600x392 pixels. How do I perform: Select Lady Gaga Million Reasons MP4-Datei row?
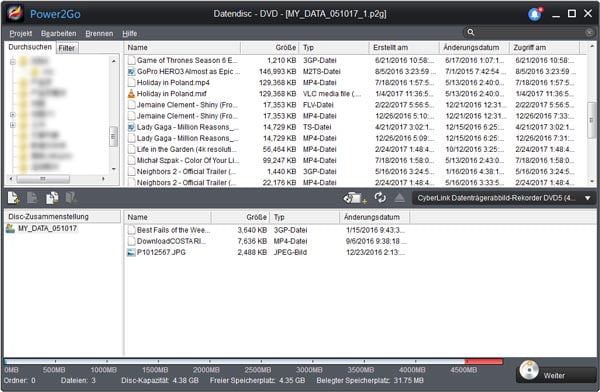[355, 138]
